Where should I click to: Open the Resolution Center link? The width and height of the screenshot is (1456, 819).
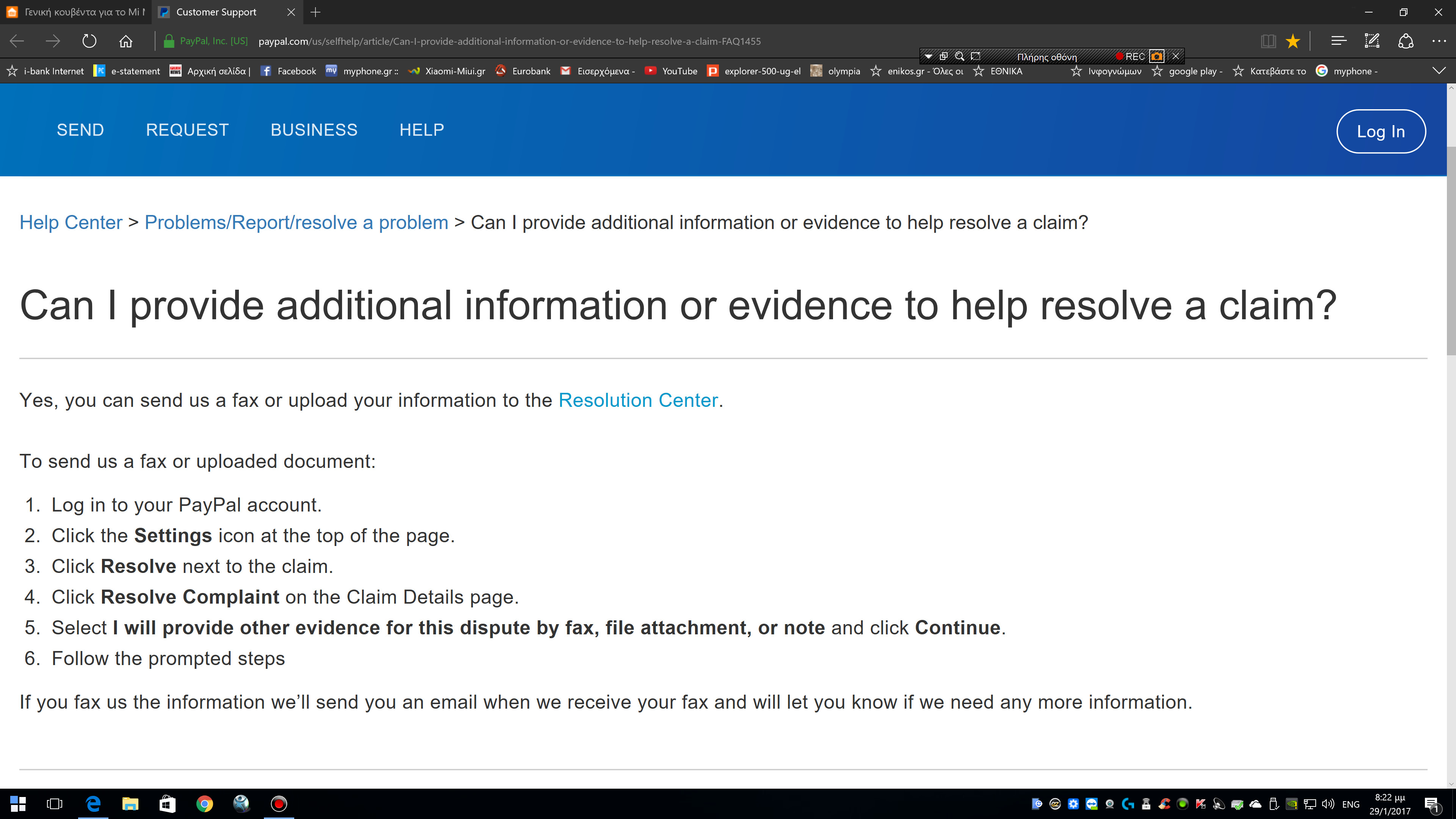coord(638,400)
